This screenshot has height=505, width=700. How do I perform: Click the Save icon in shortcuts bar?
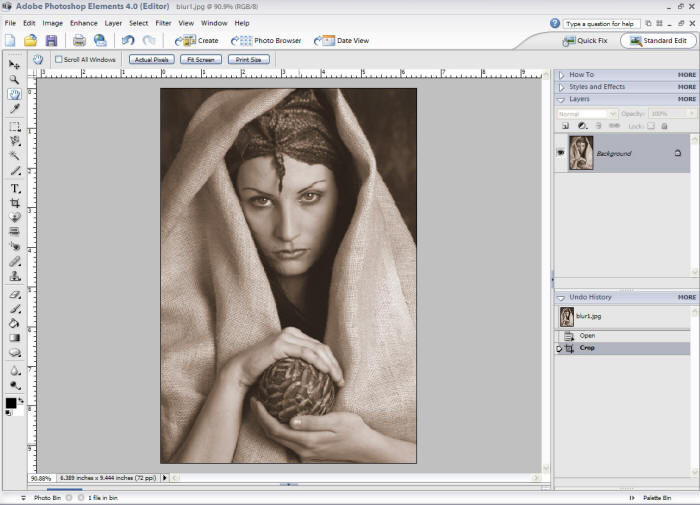tap(50, 40)
